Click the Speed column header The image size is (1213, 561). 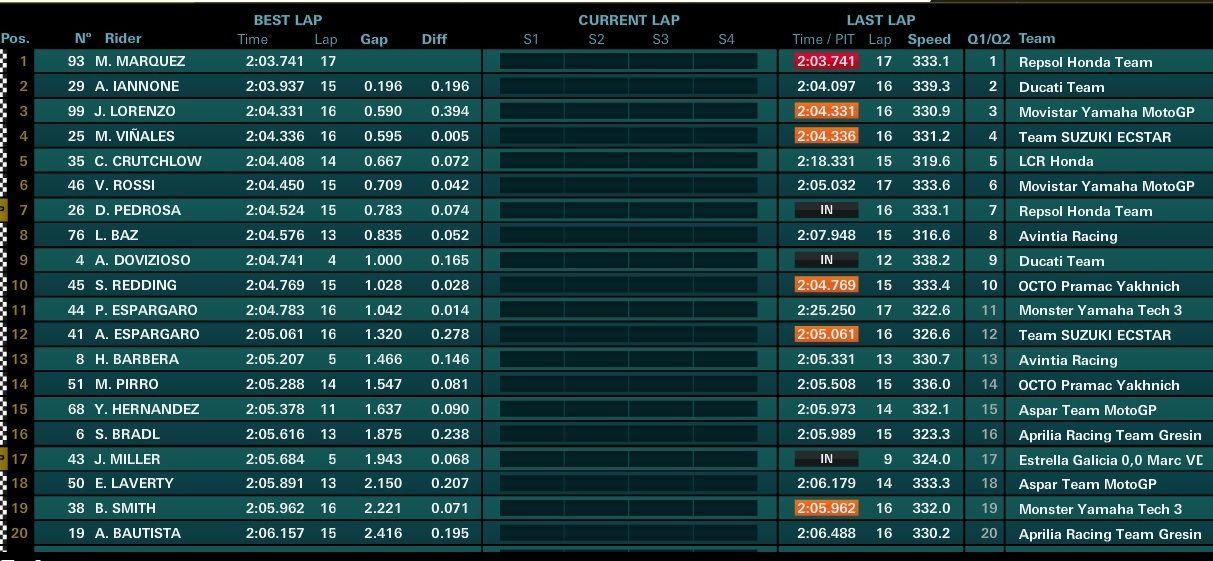pyautogui.click(x=929, y=40)
